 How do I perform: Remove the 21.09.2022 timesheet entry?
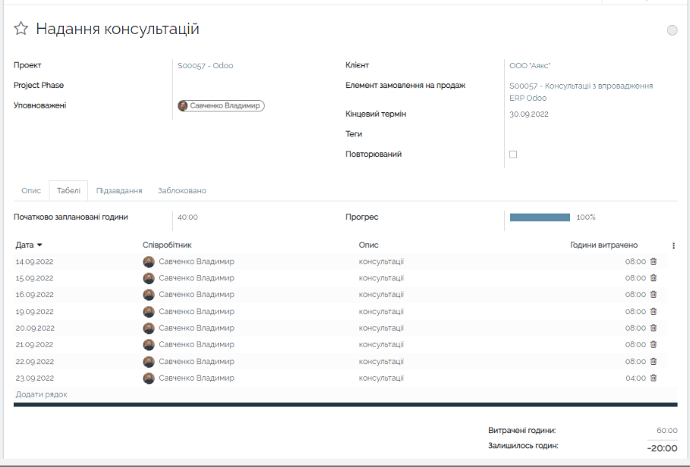click(654, 345)
